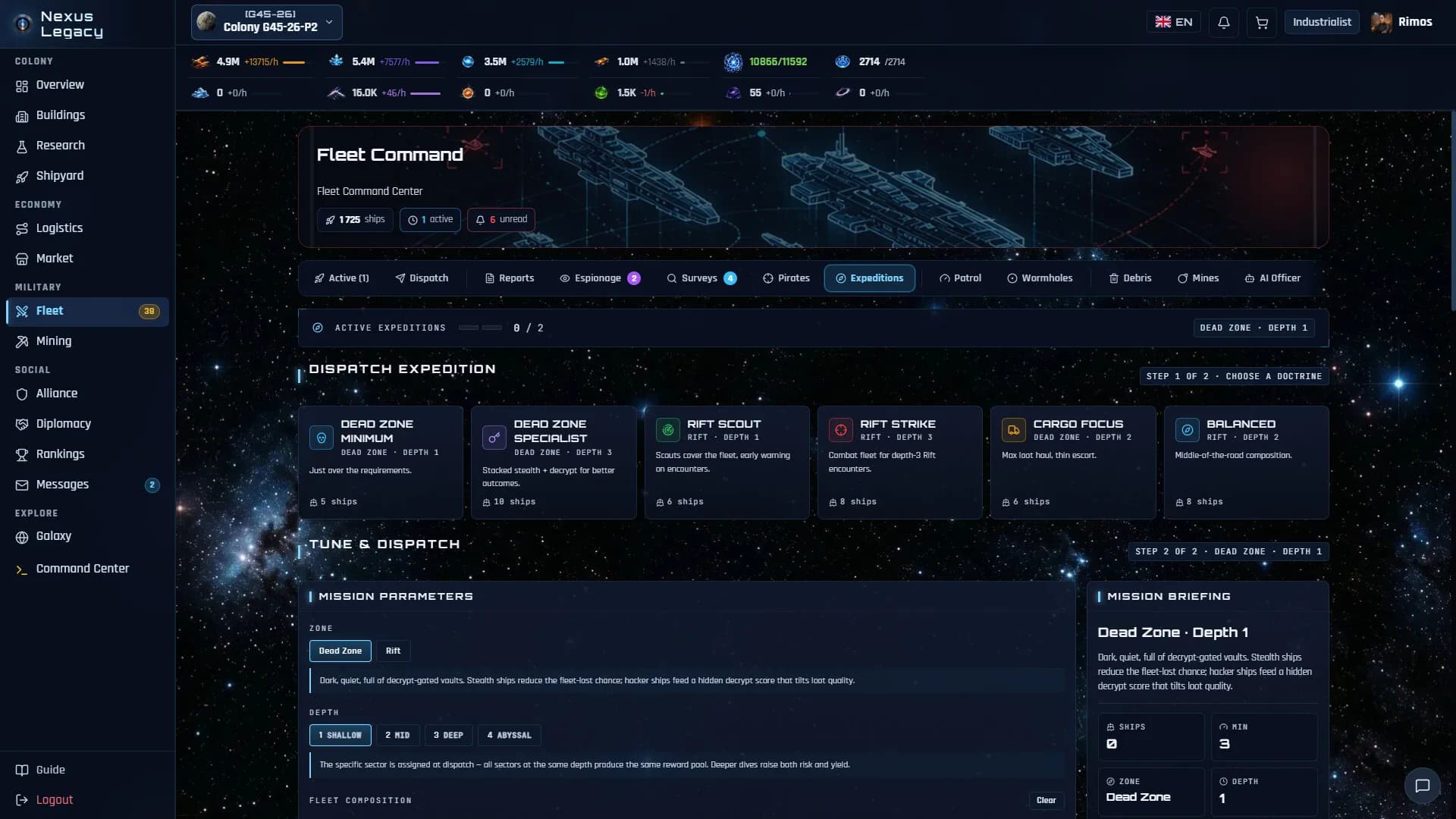Viewport: 1456px width, 819px height.
Task: Clear the fleet composition
Action: 1046,800
